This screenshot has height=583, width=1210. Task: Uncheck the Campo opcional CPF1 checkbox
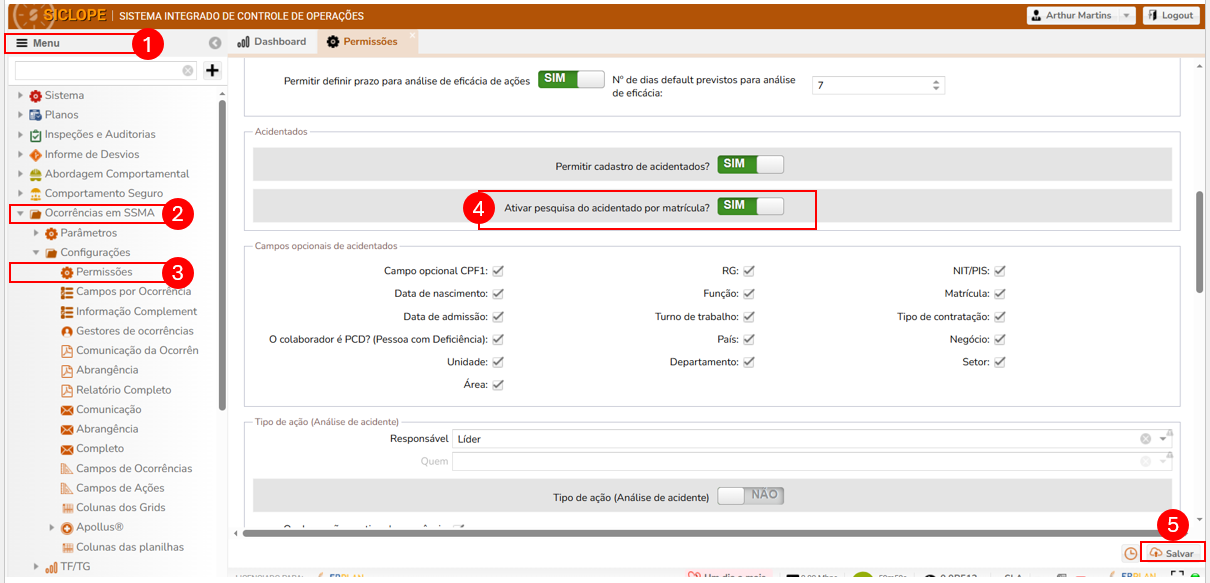(x=498, y=271)
